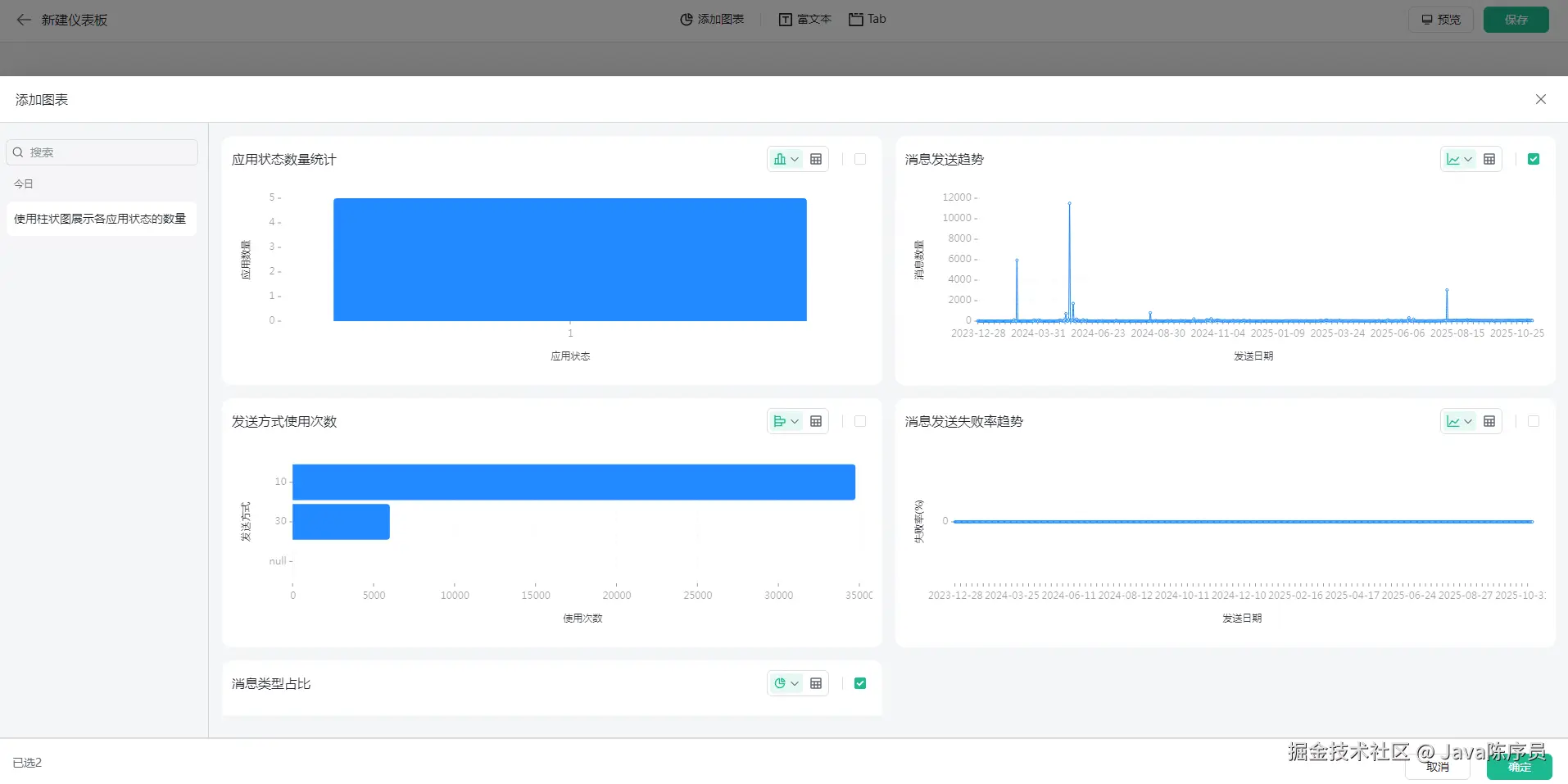Switch 消息发送失败率趋势 to table view

[x=1489, y=421]
